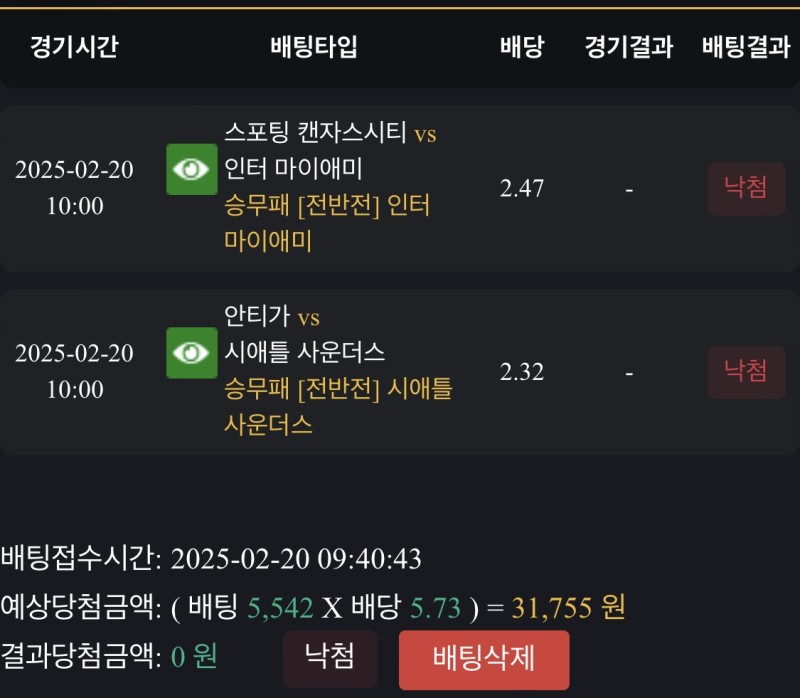Click the 승무패 [전반전] 시애틀 사운더스 bet pick
The image size is (800, 698).
coord(338,406)
